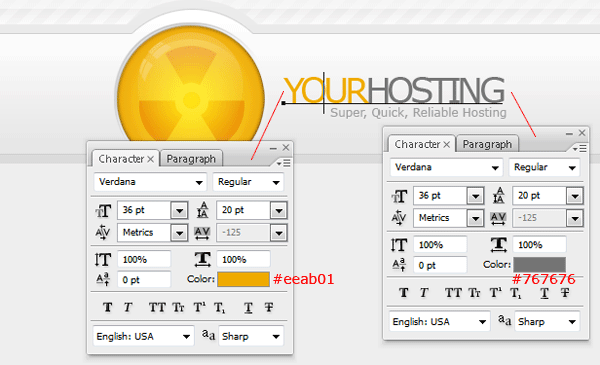600x365 pixels.
Task: Open Metrics kerning dropdown in right panel
Action: [476, 218]
